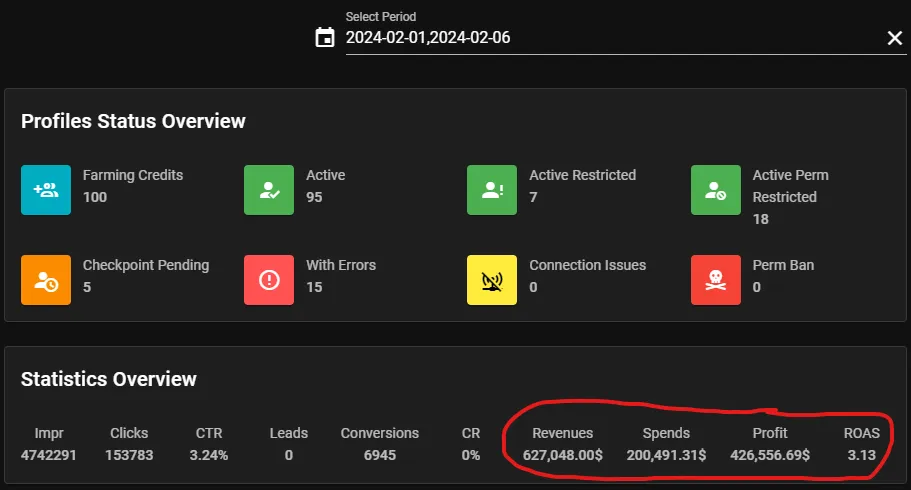Image resolution: width=911 pixels, height=490 pixels.
Task: Click the profit value 426,556.69$
Action: point(770,456)
